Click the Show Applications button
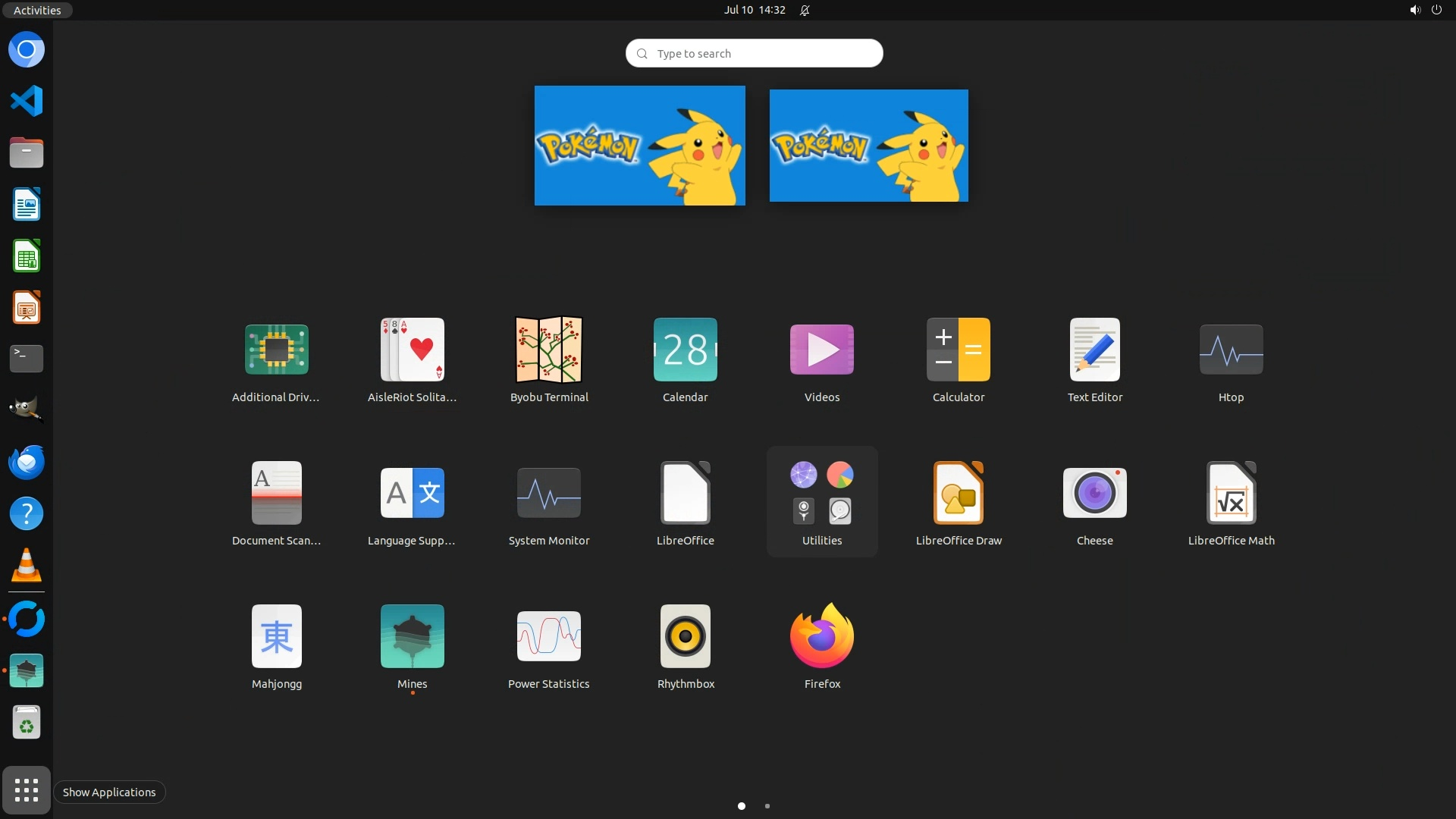 click(x=27, y=790)
